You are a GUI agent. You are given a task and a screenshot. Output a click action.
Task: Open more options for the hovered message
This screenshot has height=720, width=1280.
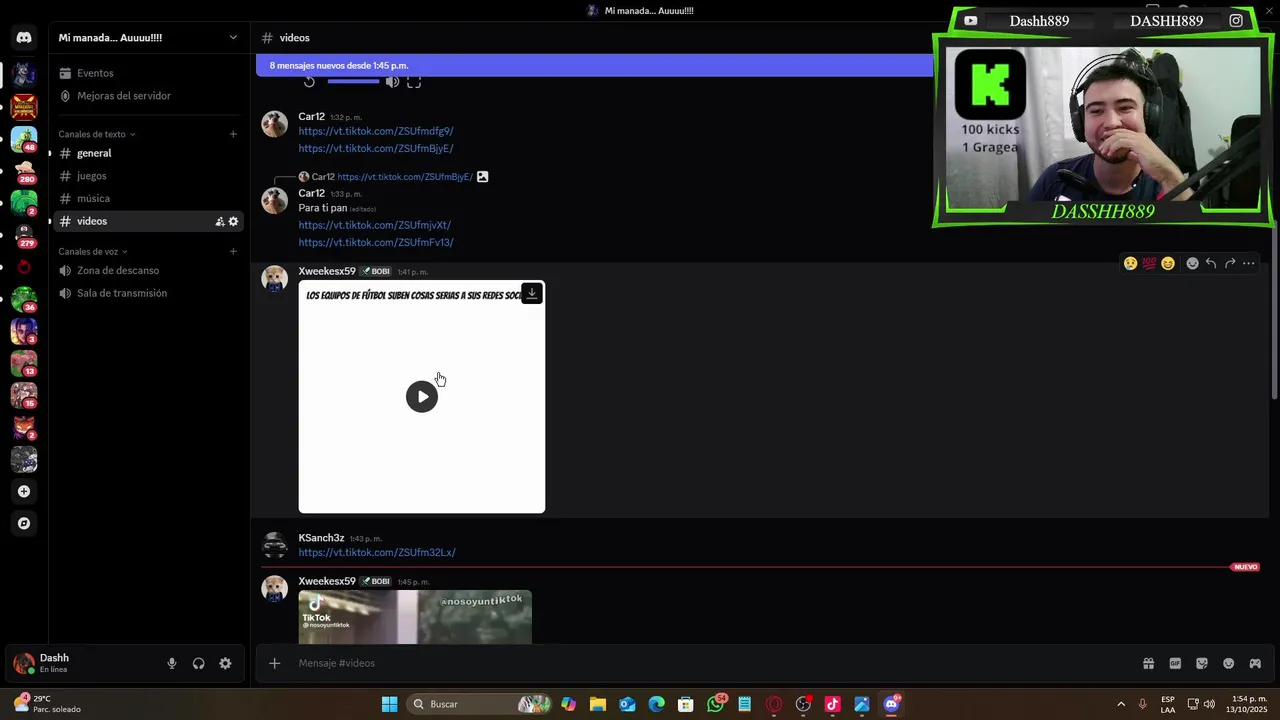[x=1249, y=263]
